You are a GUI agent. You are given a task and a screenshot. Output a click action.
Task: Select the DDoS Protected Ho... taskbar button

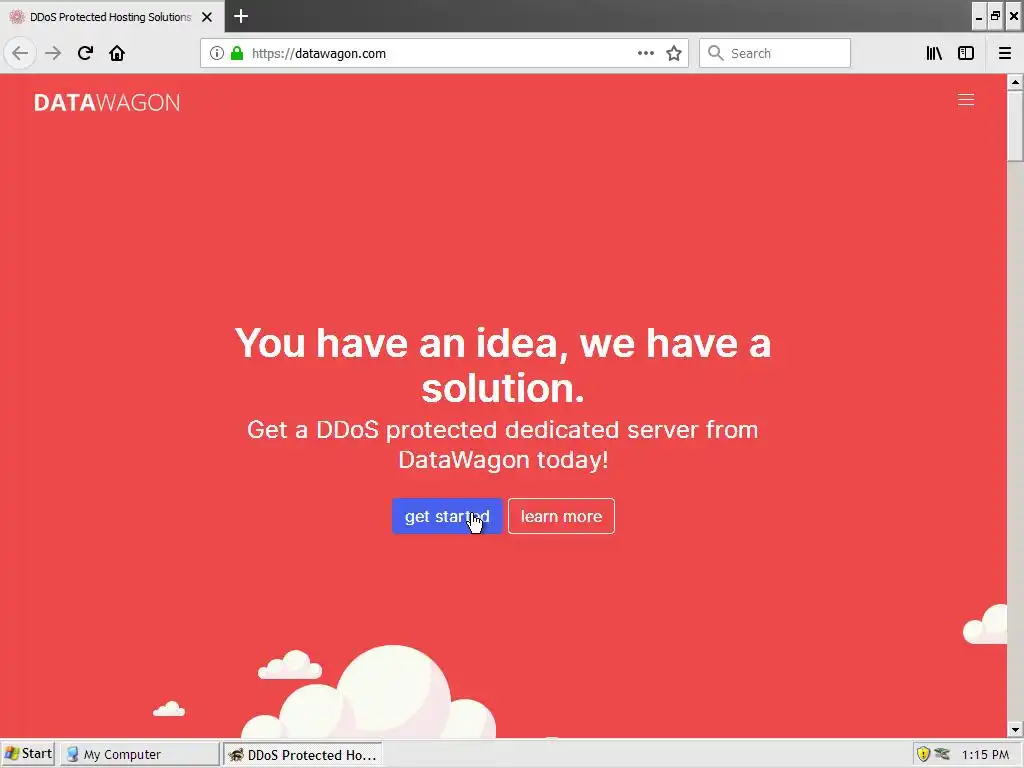tap(302, 754)
